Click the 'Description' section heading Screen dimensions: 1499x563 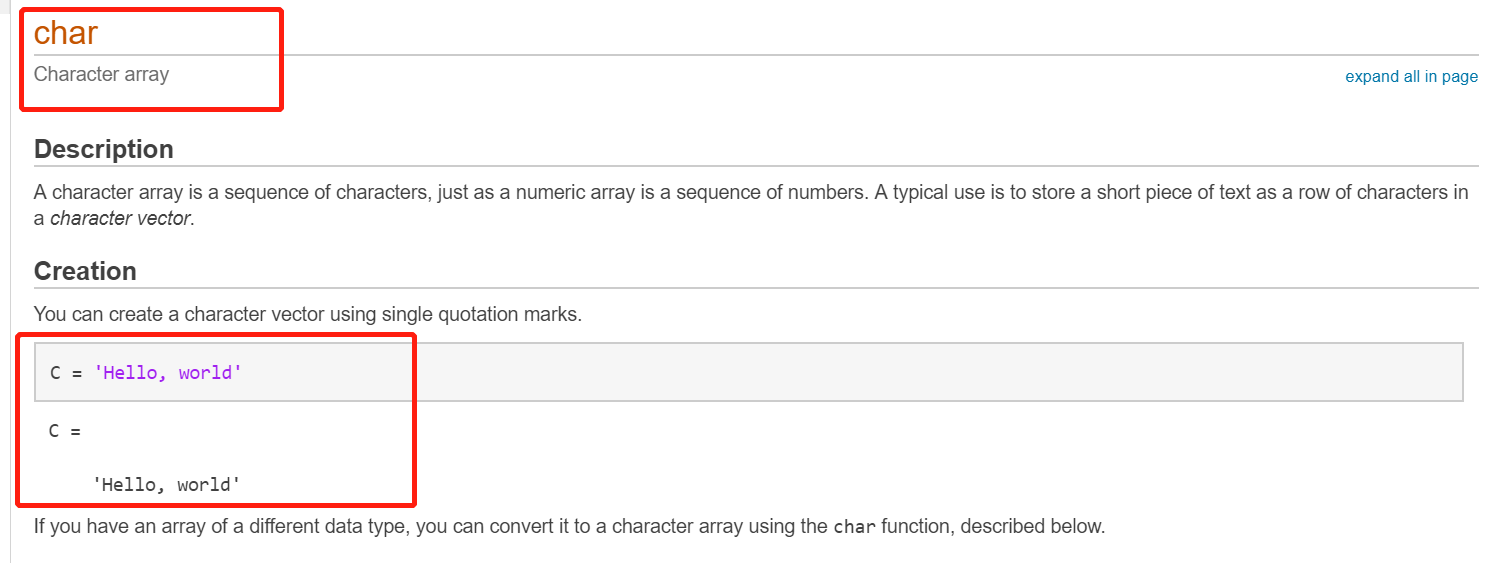(x=104, y=149)
